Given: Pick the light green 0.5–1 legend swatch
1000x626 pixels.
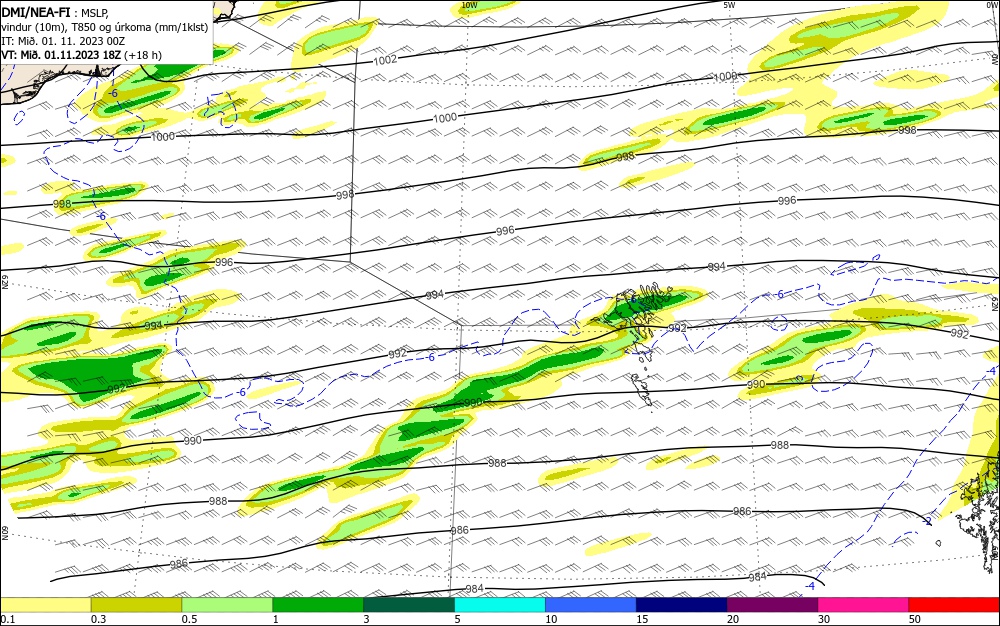Looking at the screenshot, I should pyautogui.click(x=227, y=605).
